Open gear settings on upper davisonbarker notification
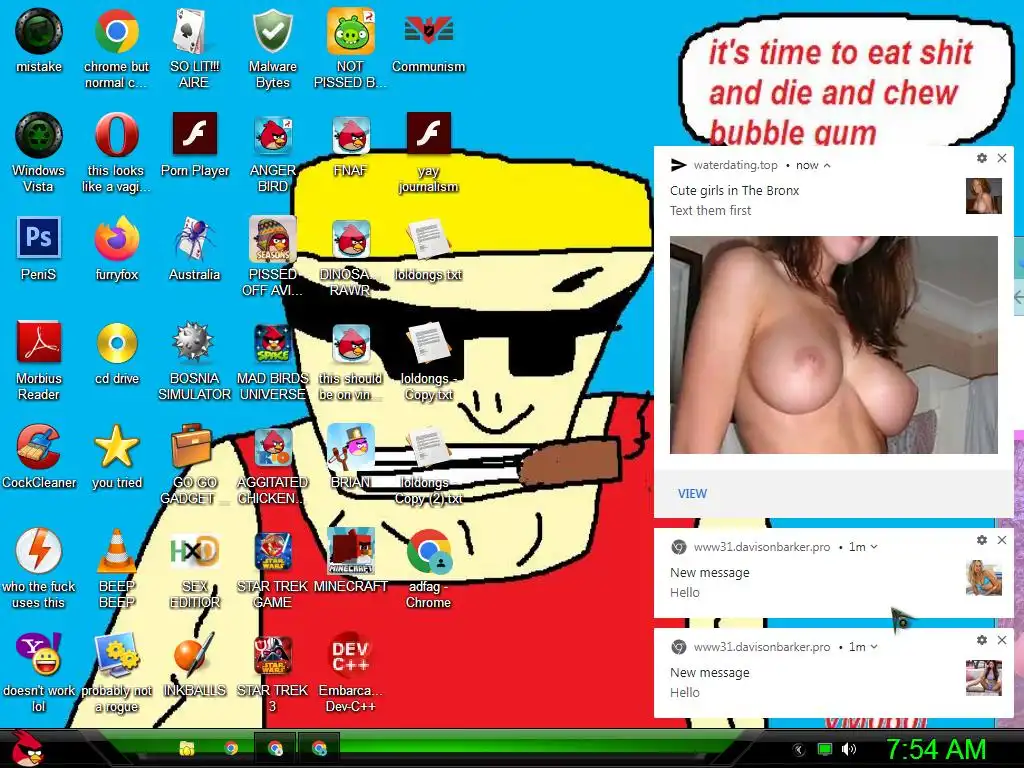This screenshot has height=768, width=1024. (x=982, y=540)
